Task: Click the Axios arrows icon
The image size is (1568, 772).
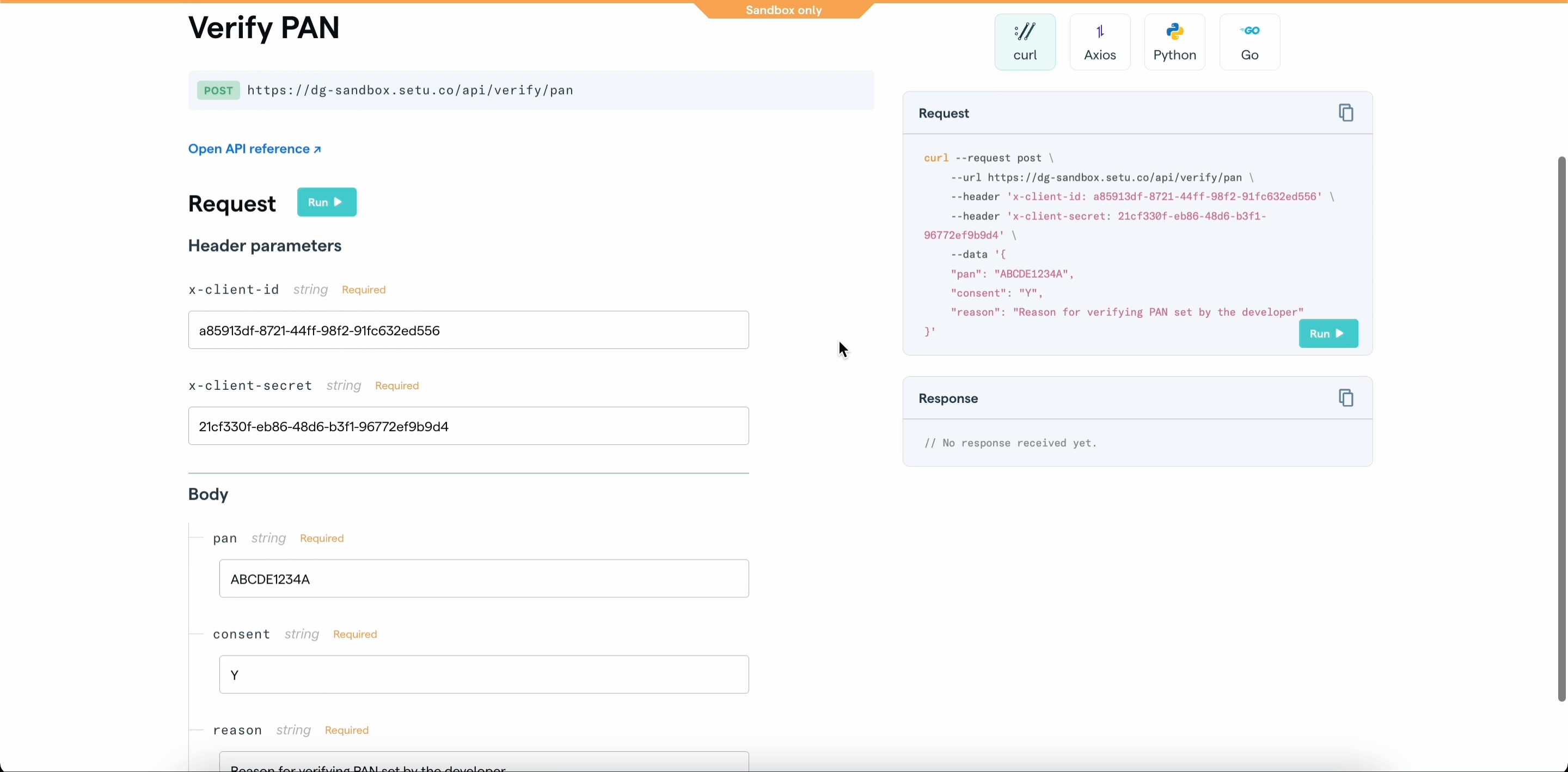Action: (x=1100, y=31)
